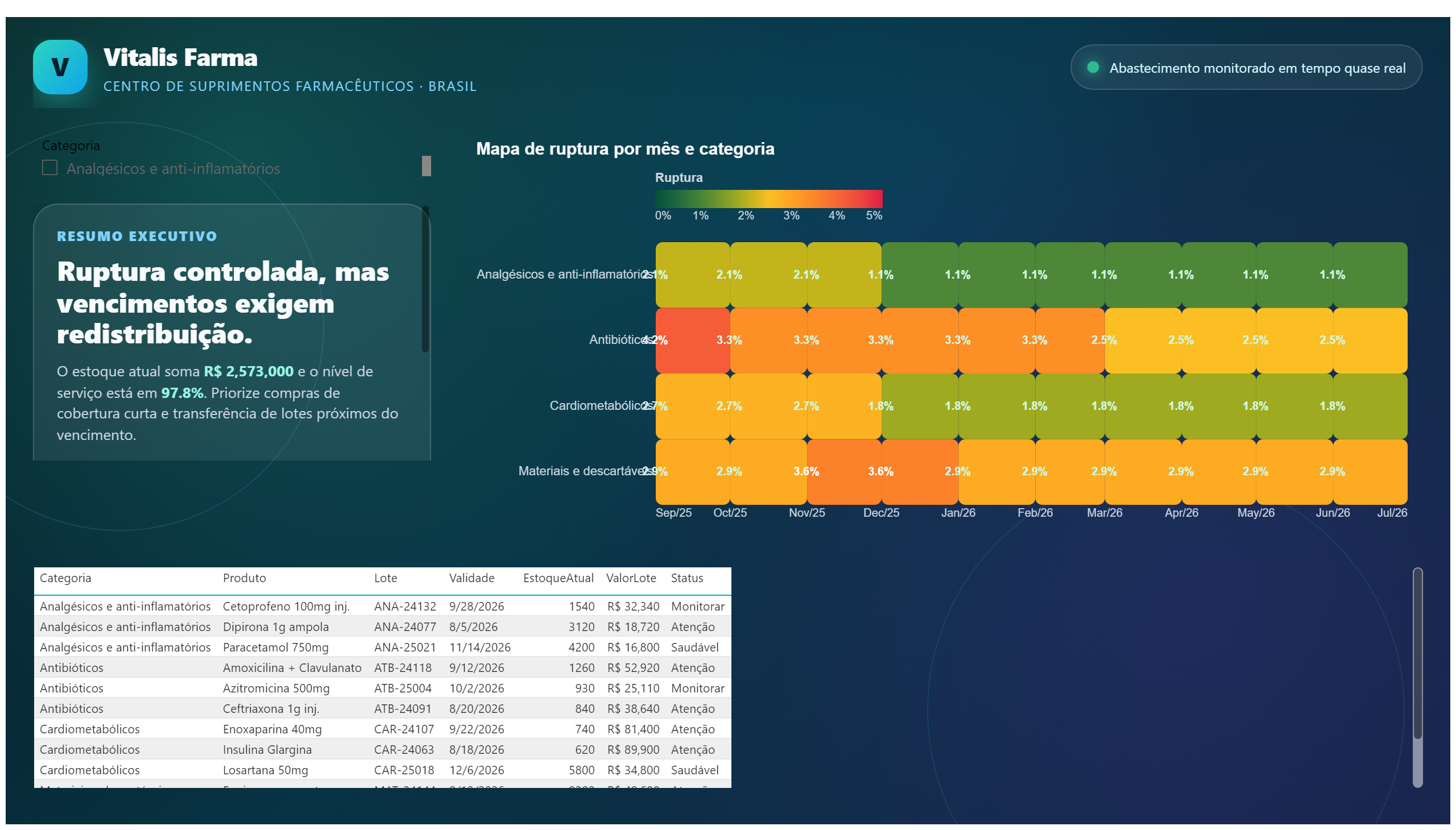Click the table's vertical scrollbar thumb

click(1417, 653)
